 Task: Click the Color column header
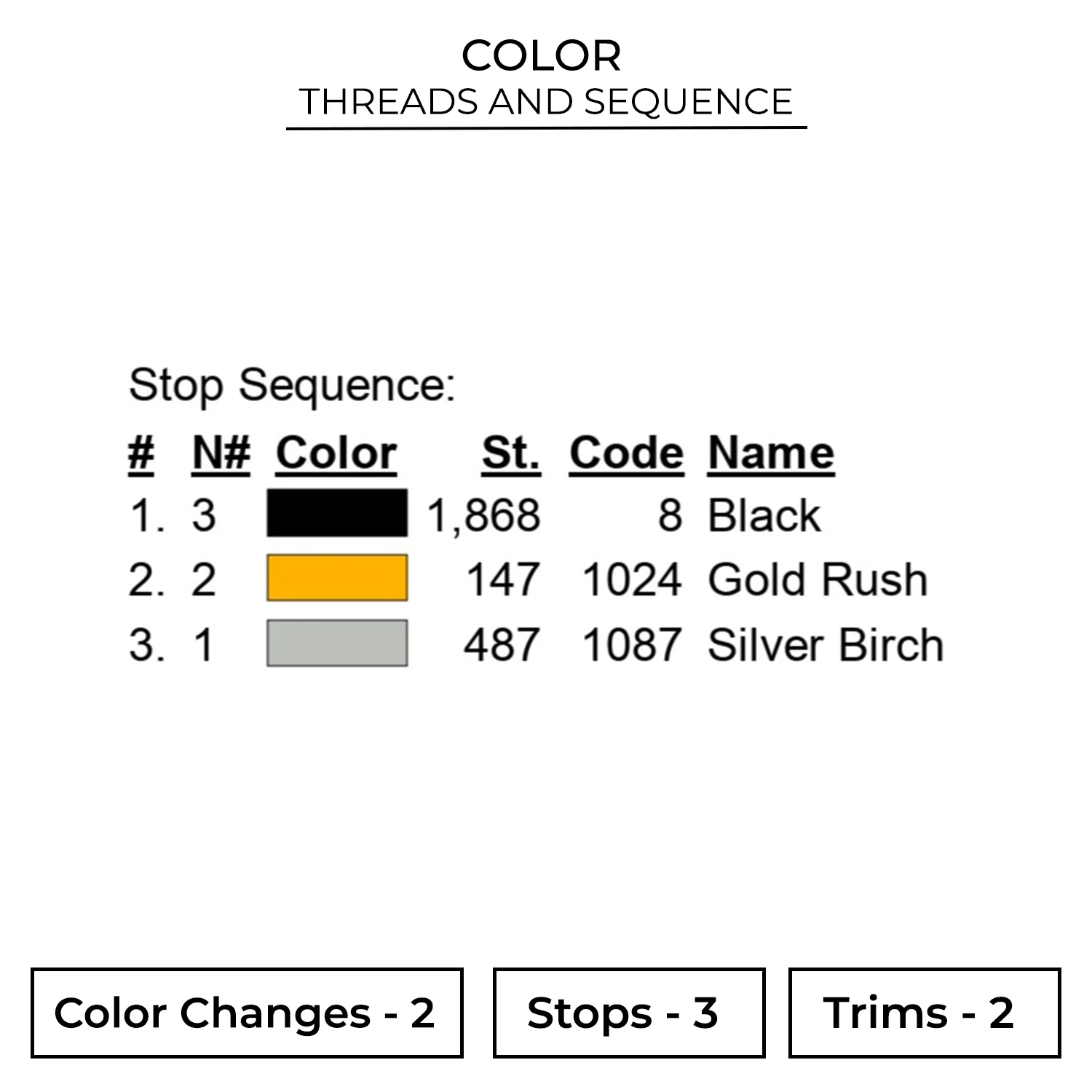click(x=336, y=454)
